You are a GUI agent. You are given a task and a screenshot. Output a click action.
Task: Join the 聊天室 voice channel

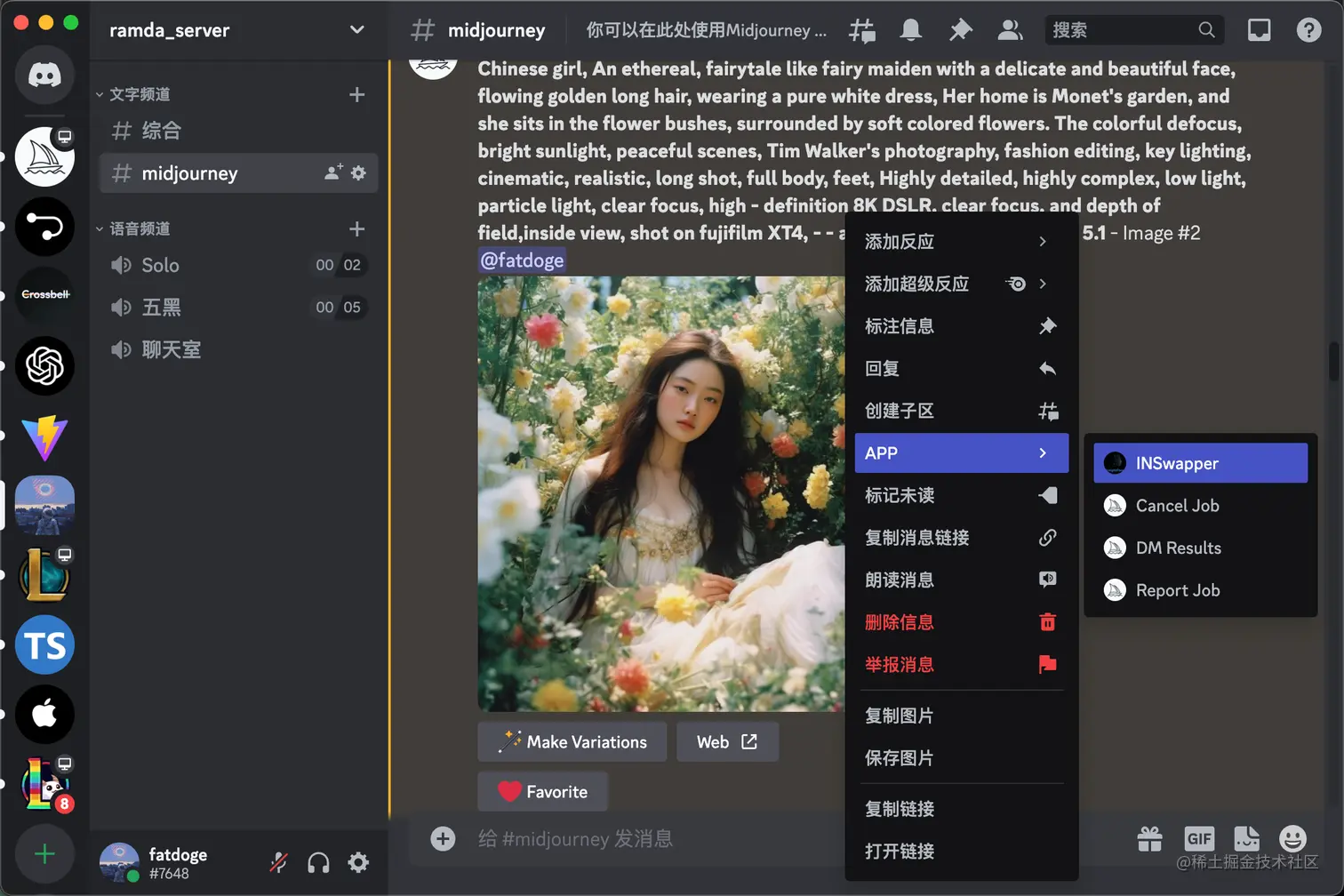(x=239, y=349)
